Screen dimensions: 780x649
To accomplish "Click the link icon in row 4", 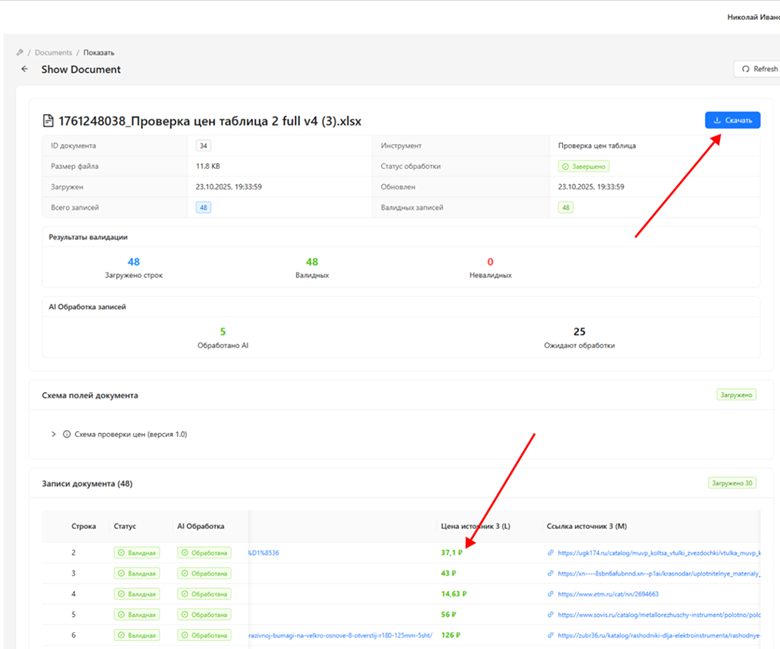I will tap(550, 594).
